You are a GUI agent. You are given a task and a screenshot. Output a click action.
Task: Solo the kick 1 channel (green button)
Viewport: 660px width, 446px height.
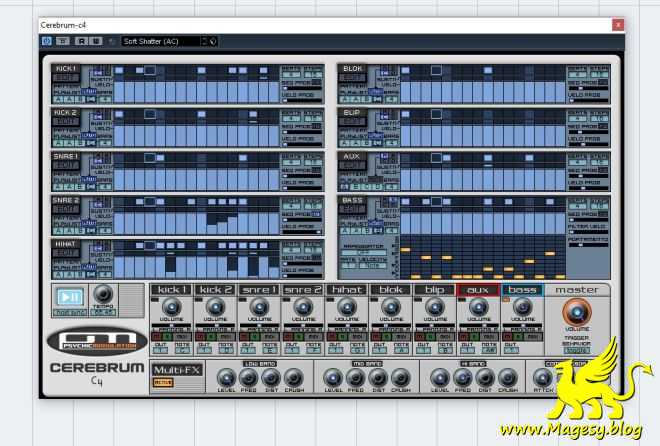click(168, 337)
